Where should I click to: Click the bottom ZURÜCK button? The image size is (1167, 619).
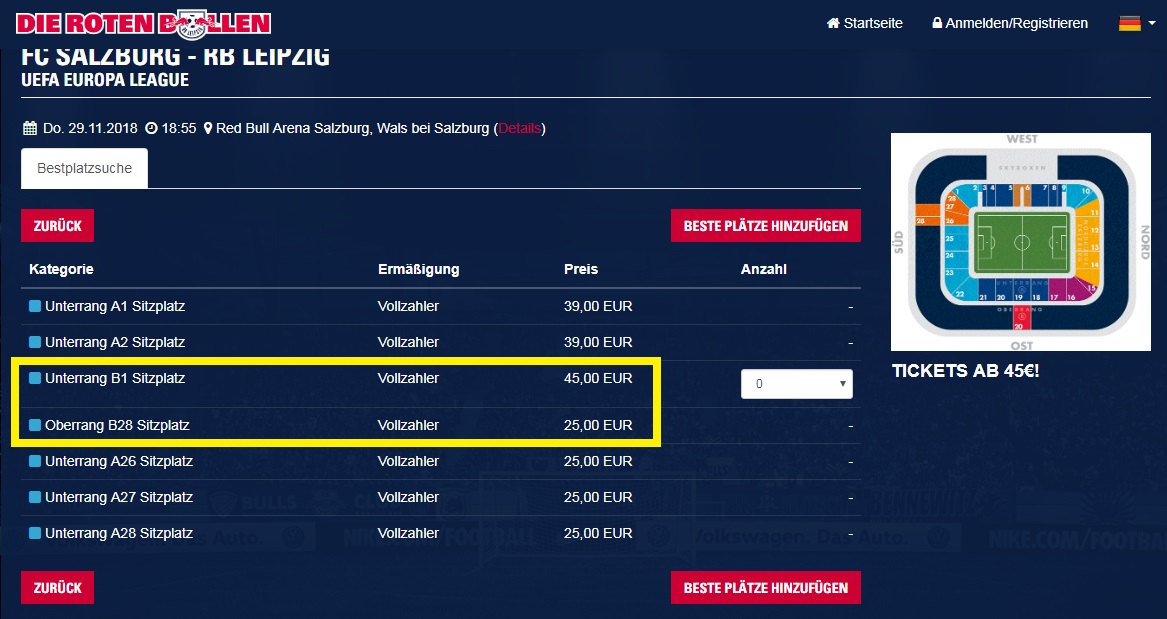click(57, 587)
